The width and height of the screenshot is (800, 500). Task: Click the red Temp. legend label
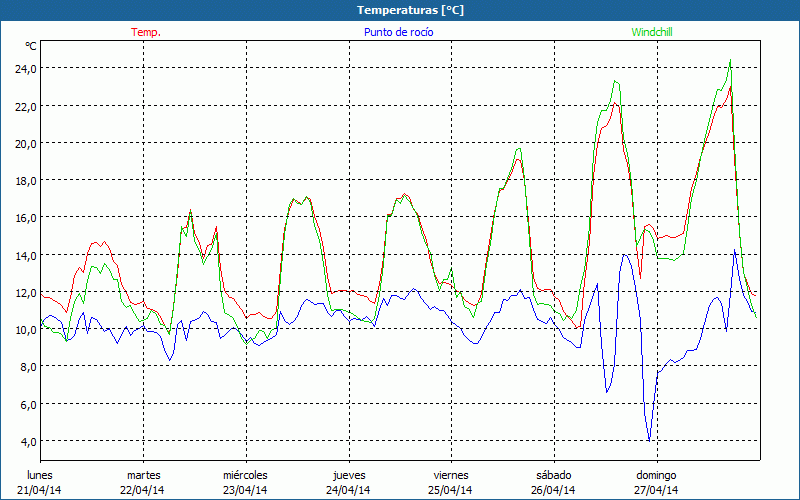146,32
